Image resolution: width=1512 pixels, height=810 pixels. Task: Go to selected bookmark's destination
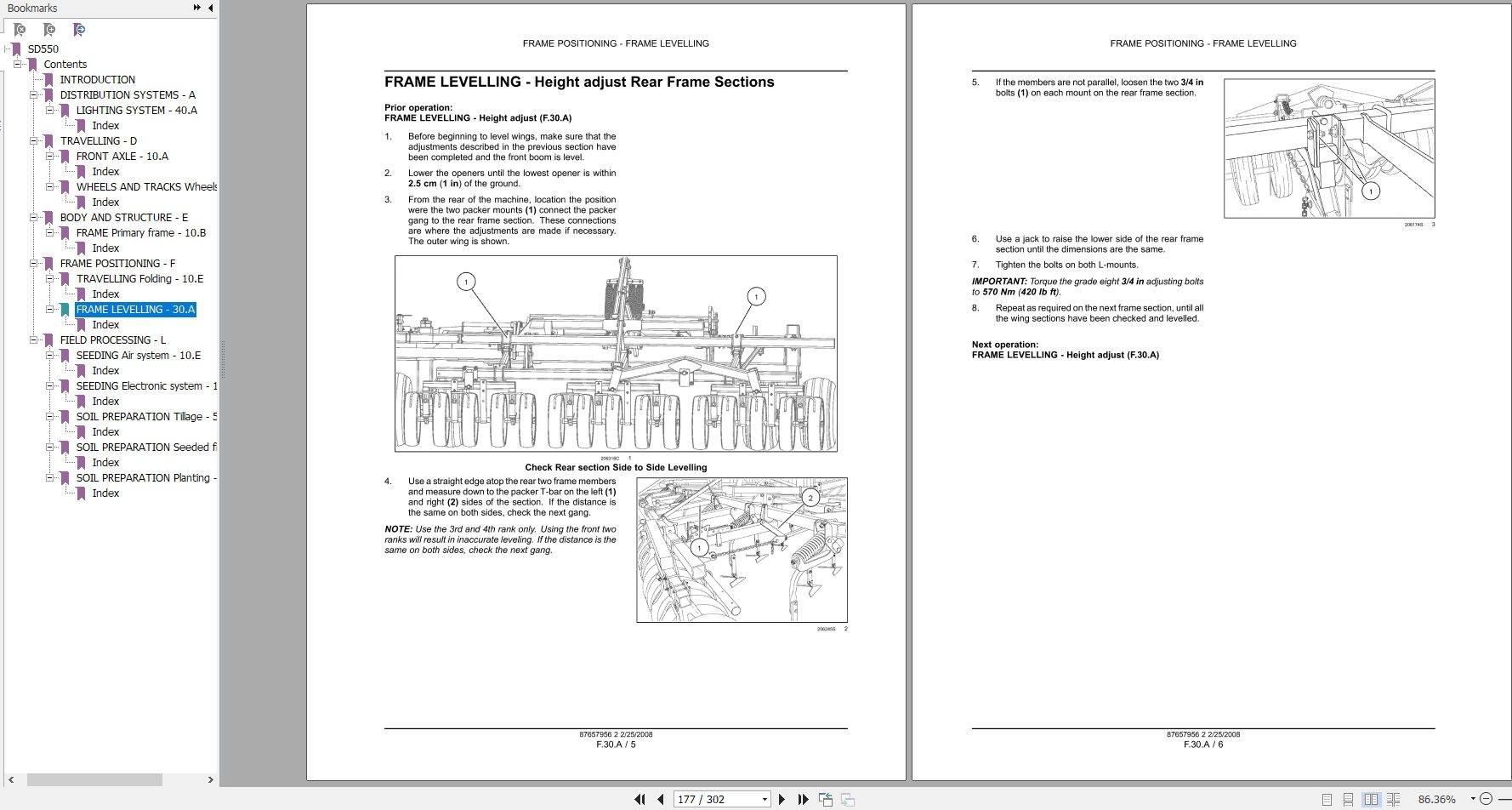[79, 29]
